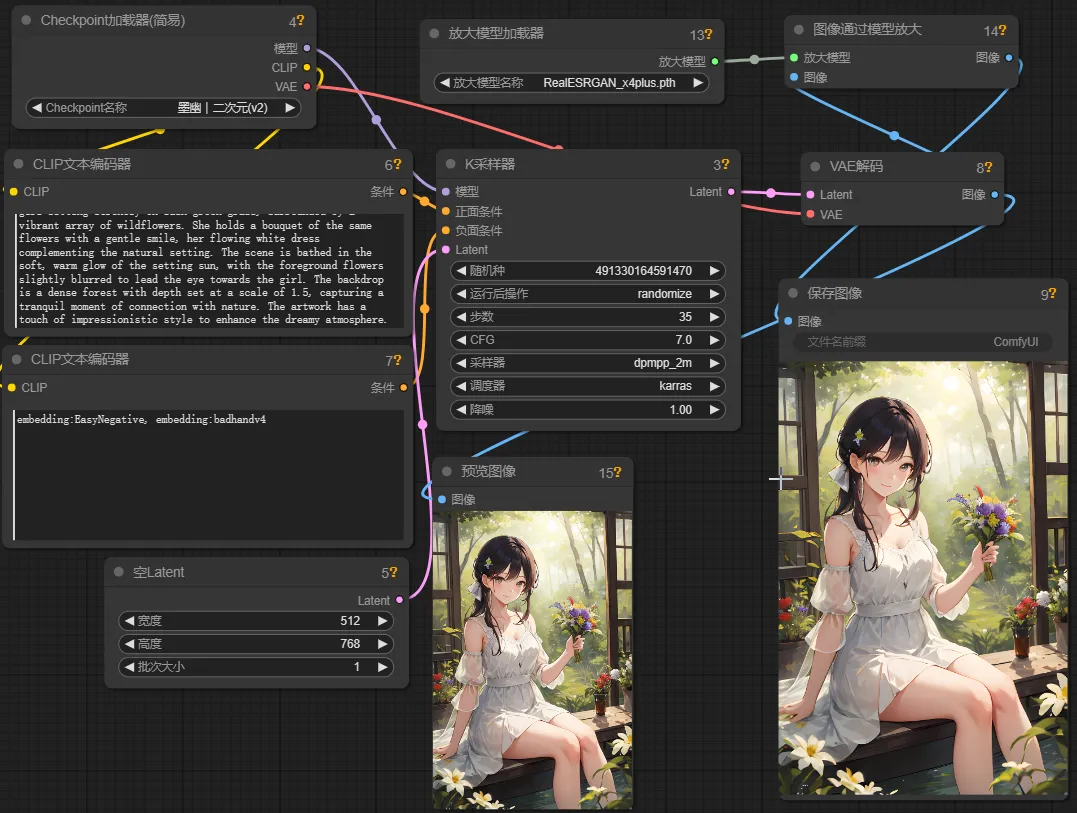The height and width of the screenshot is (813, 1077).
Task: Increase 步数 with its right arrow
Action: pyautogui.click(x=715, y=317)
